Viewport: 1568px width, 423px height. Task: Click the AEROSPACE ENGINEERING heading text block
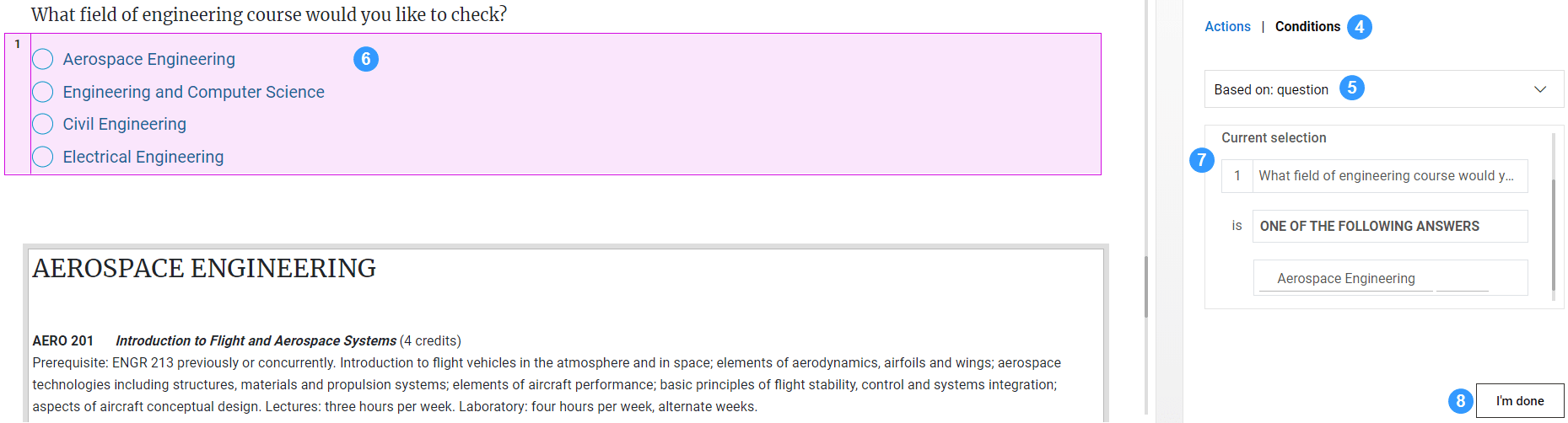point(204,268)
